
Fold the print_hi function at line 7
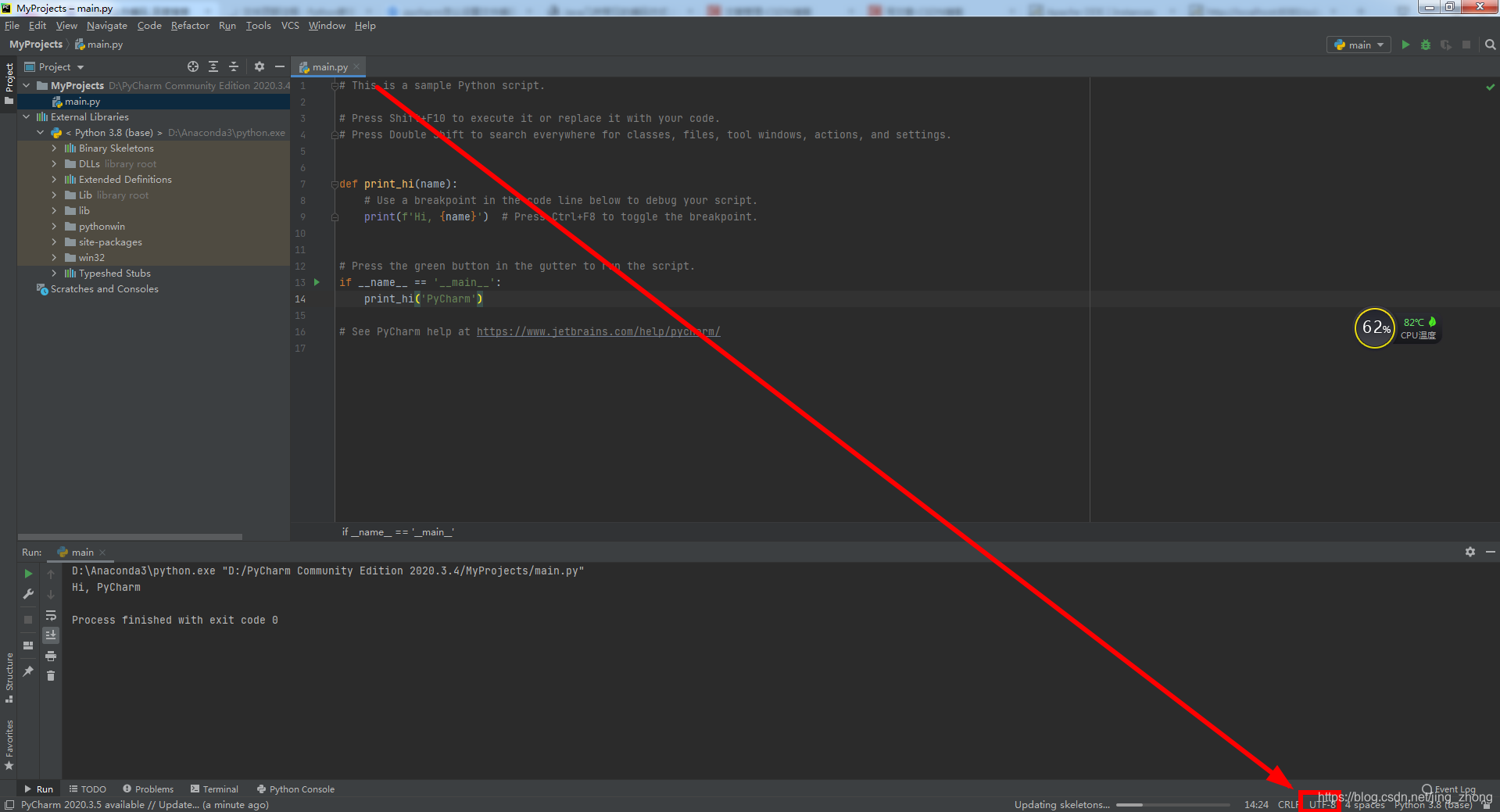click(x=335, y=184)
